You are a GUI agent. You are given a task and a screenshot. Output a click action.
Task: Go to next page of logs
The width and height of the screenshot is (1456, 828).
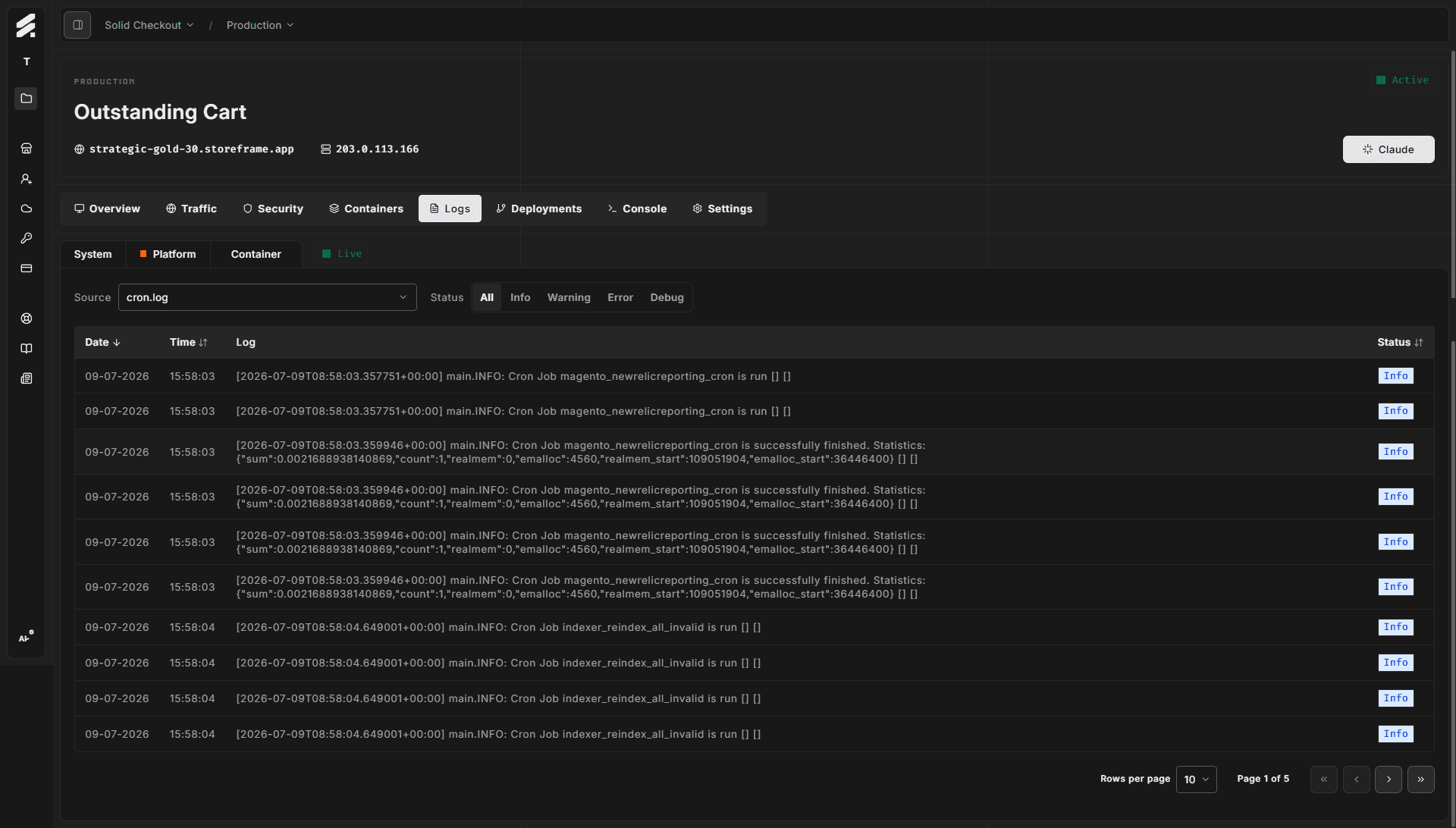point(1389,779)
